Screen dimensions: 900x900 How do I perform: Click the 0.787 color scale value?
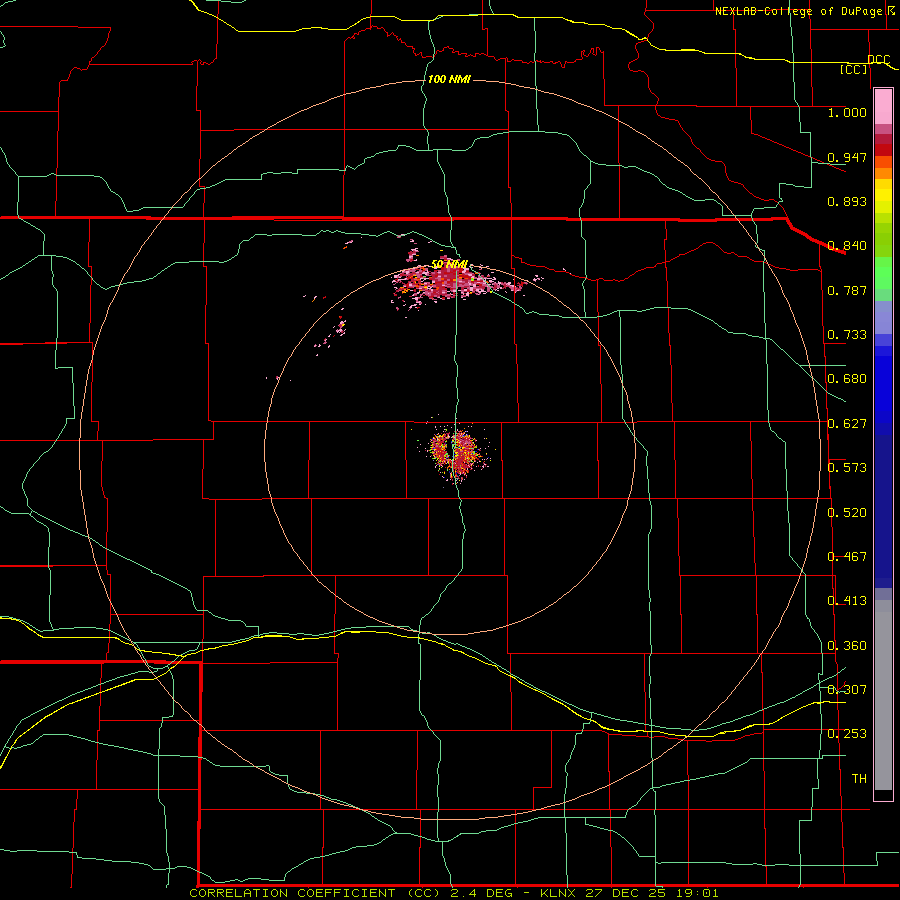(x=847, y=290)
